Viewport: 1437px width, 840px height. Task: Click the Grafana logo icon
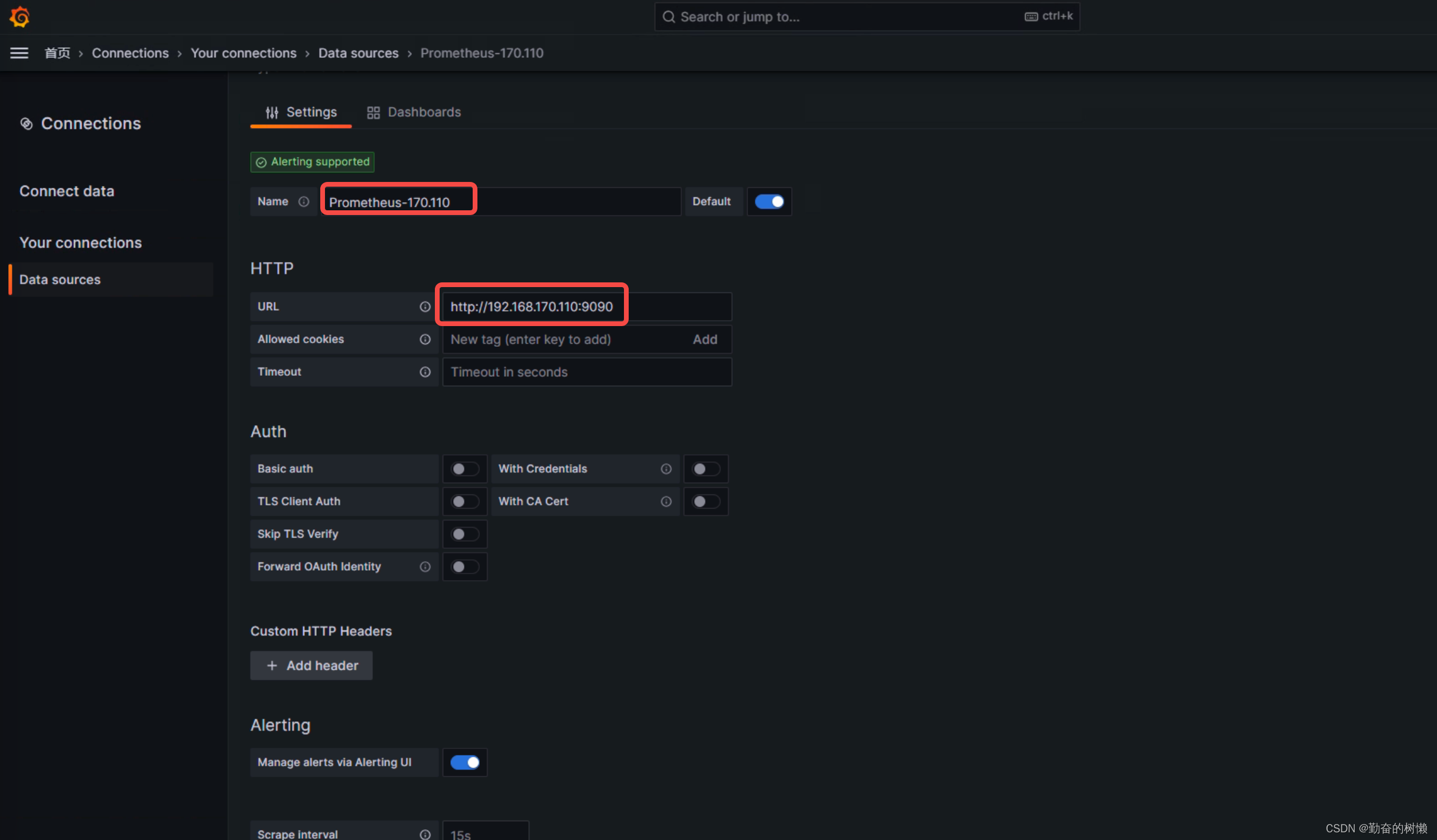pos(19,17)
